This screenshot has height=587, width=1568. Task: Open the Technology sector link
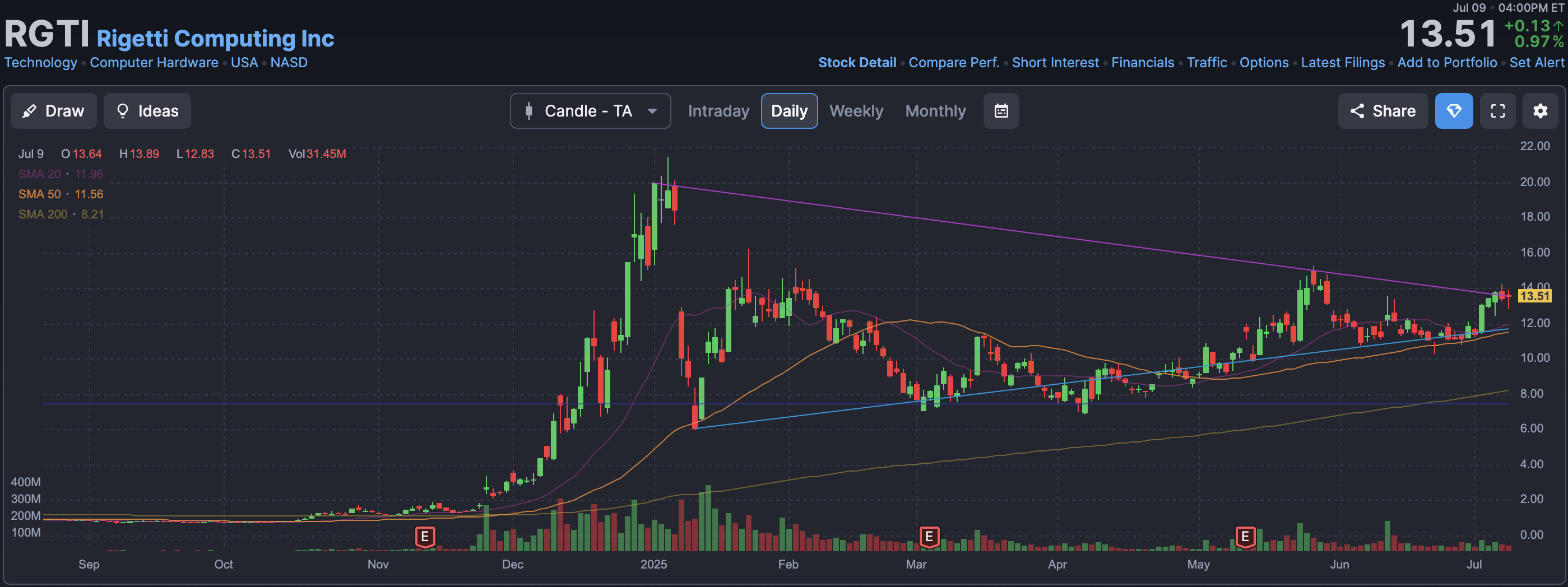(41, 63)
